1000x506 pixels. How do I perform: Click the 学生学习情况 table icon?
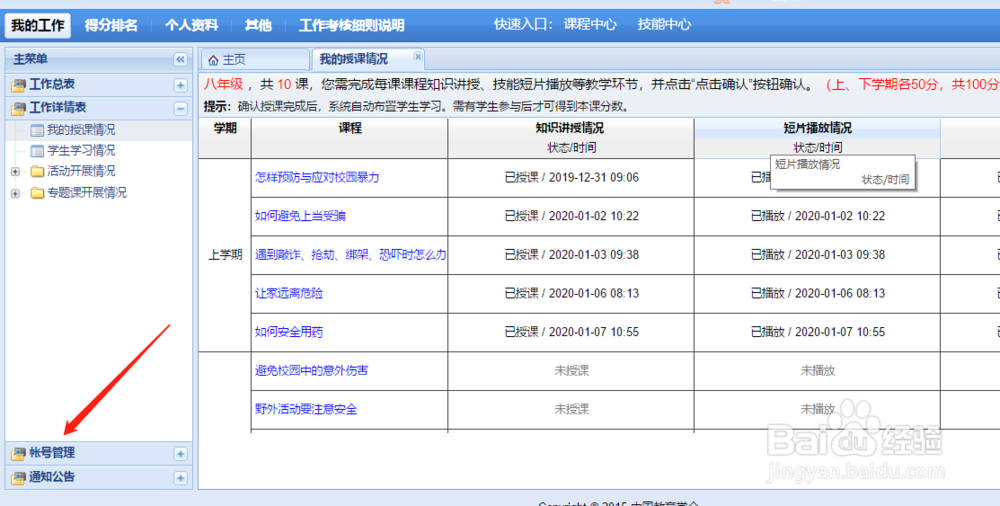tap(38, 151)
